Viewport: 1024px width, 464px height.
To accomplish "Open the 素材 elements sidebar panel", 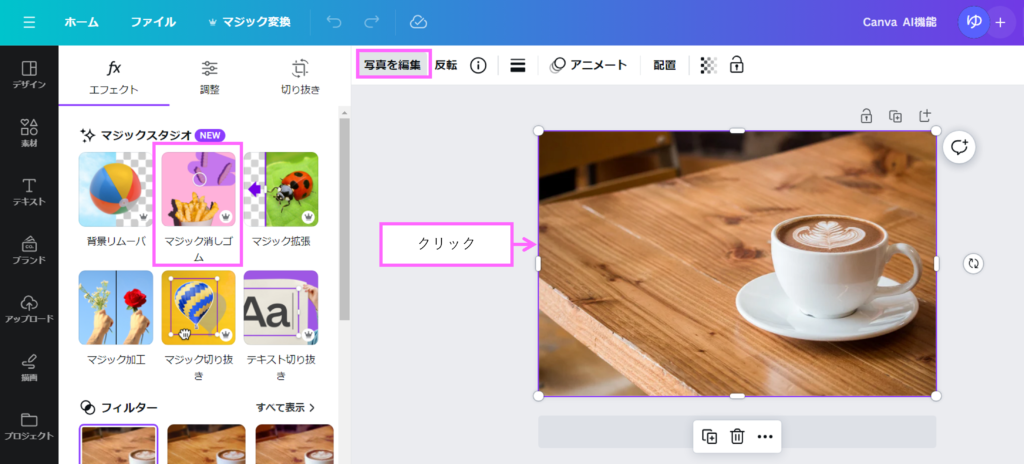I will (x=29, y=133).
